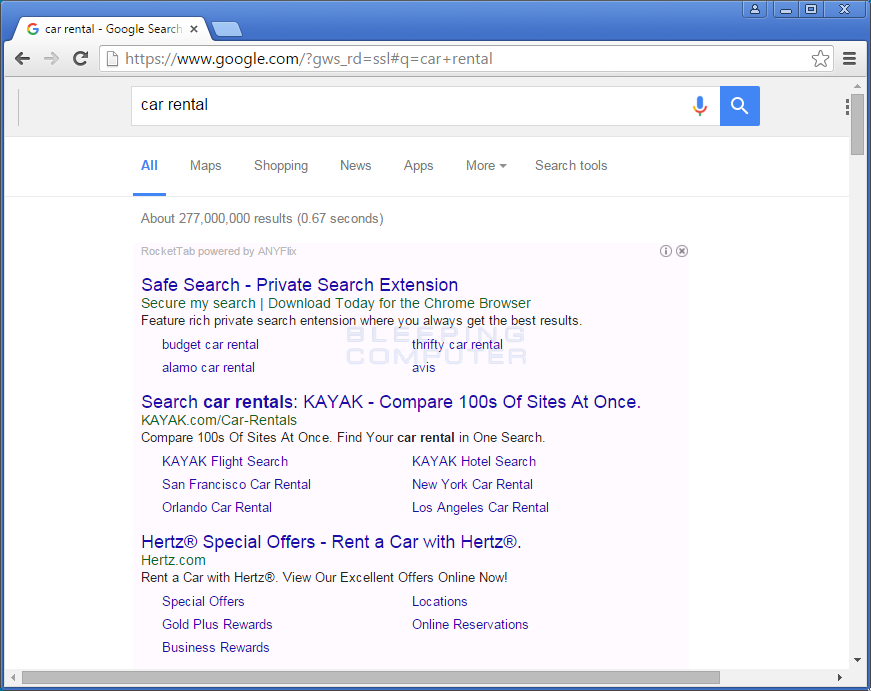Click the About 277,000,000 results text
The image size is (871, 691).
(262, 218)
